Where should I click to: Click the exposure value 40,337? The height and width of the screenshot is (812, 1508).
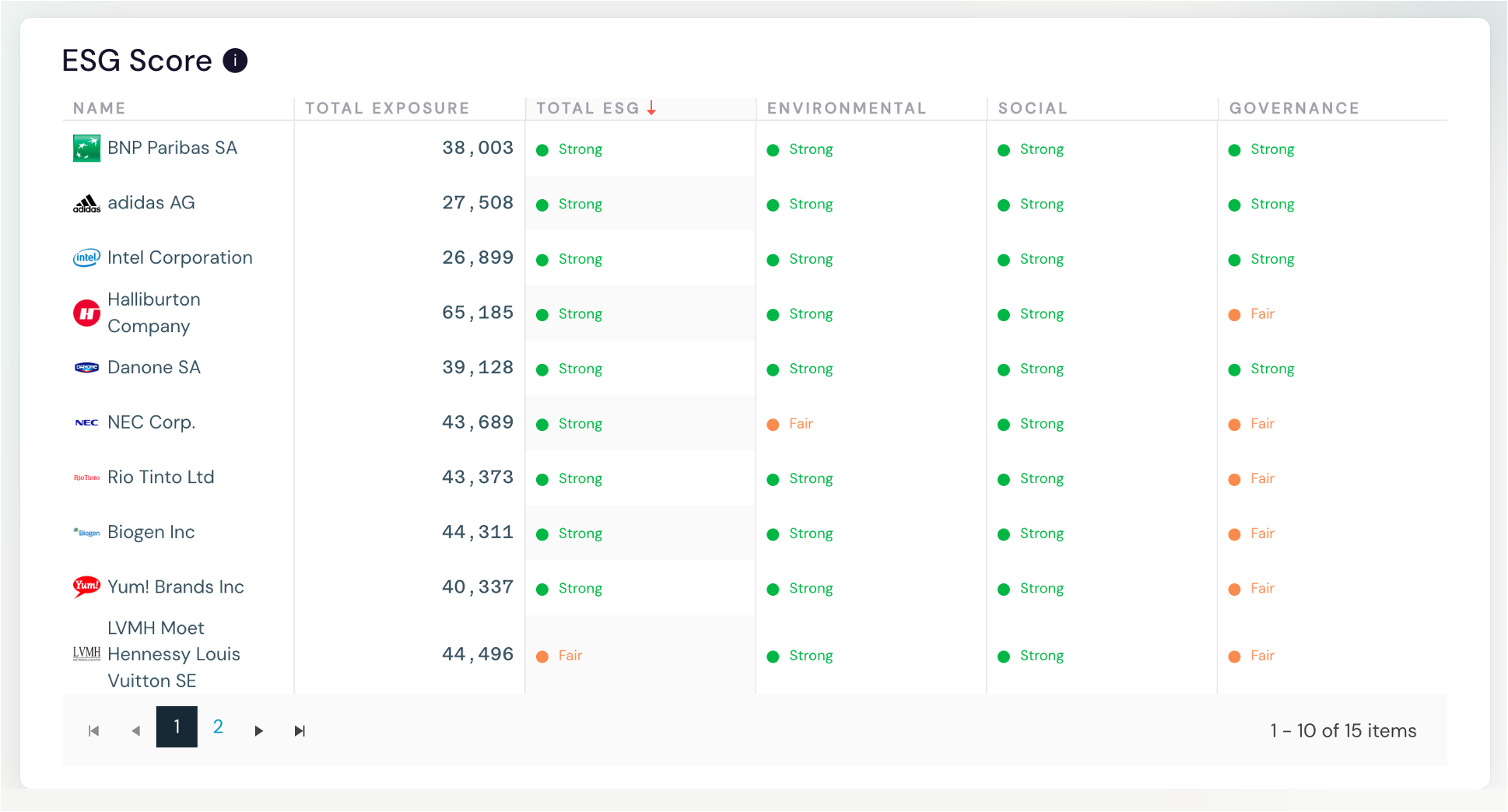(x=478, y=586)
